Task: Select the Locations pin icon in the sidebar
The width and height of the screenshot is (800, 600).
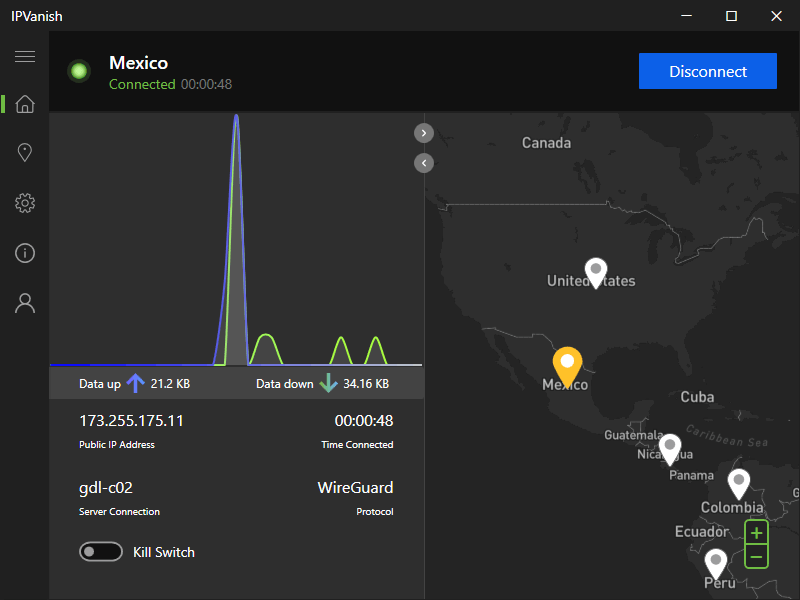Action: tap(24, 152)
